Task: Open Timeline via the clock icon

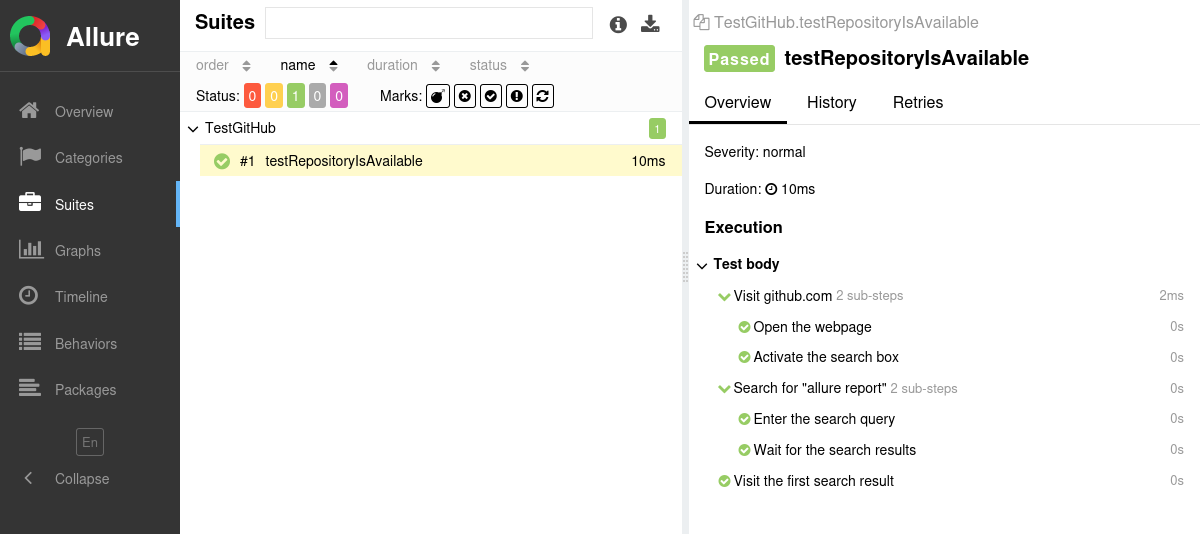Action: [30, 296]
